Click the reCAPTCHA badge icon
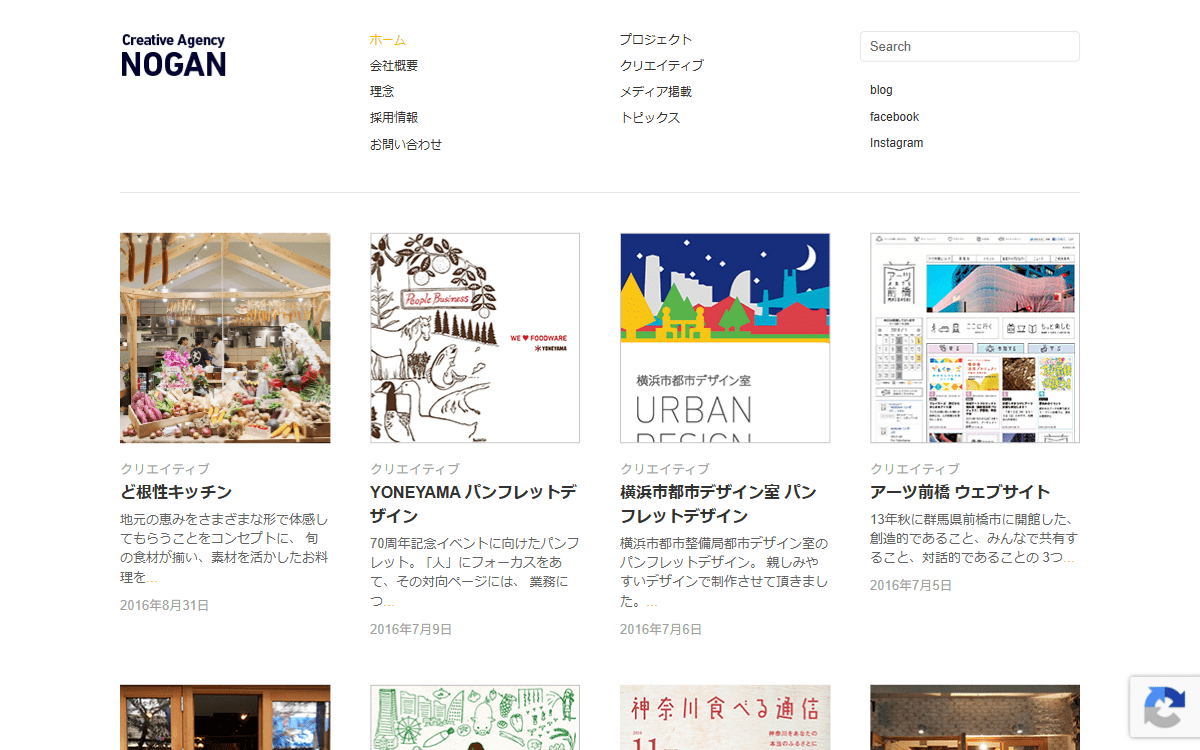The image size is (1200, 750). click(x=1165, y=707)
